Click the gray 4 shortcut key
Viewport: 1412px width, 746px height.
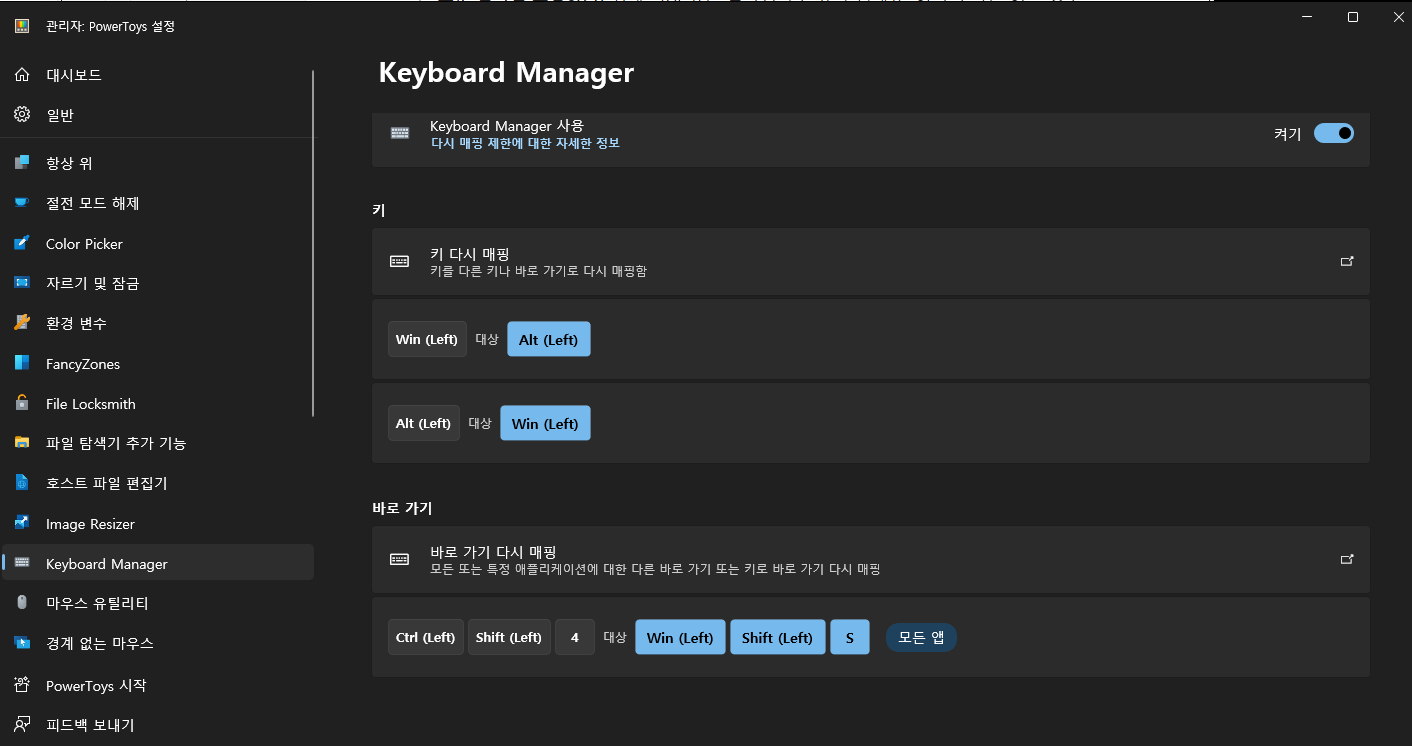click(575, 637)
